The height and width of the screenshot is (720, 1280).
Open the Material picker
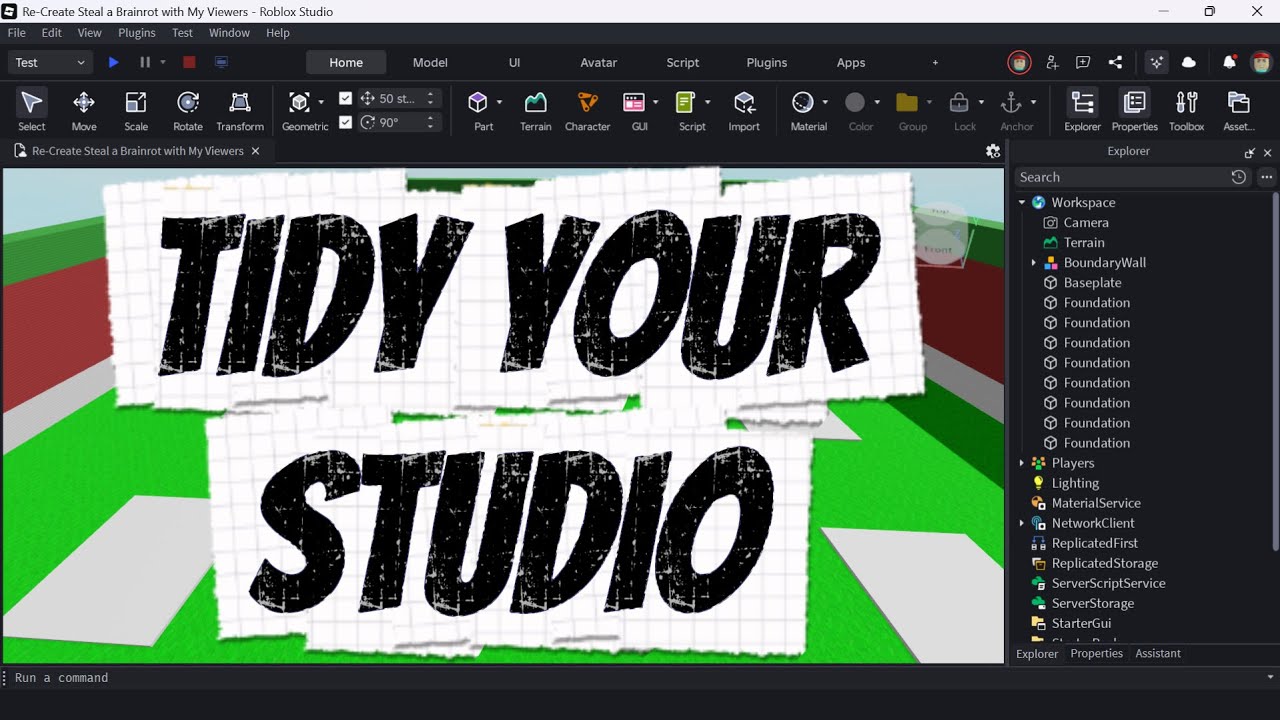coord(802,102)
